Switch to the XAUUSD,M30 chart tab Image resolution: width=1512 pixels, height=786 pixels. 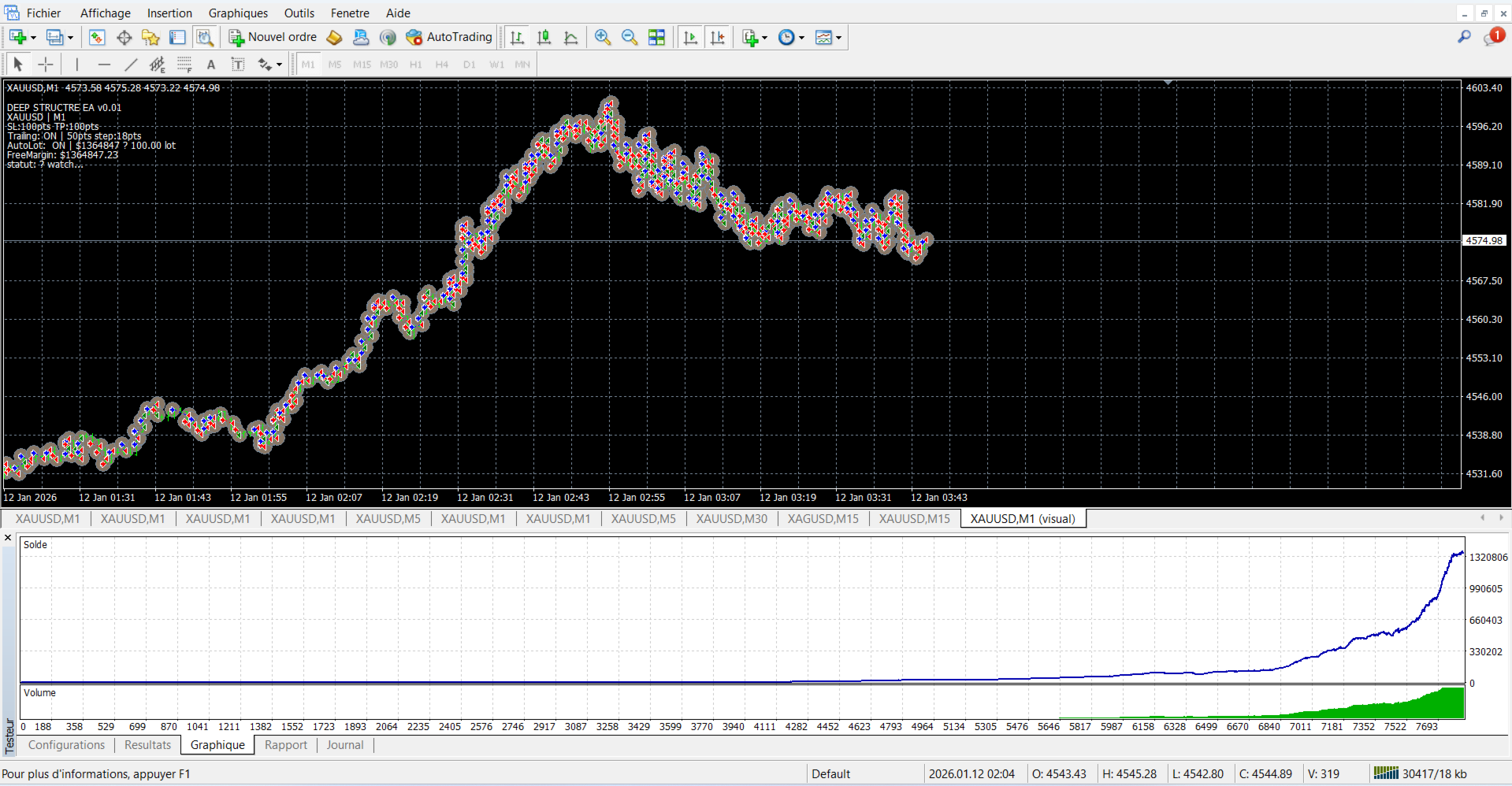coord(732,518)
